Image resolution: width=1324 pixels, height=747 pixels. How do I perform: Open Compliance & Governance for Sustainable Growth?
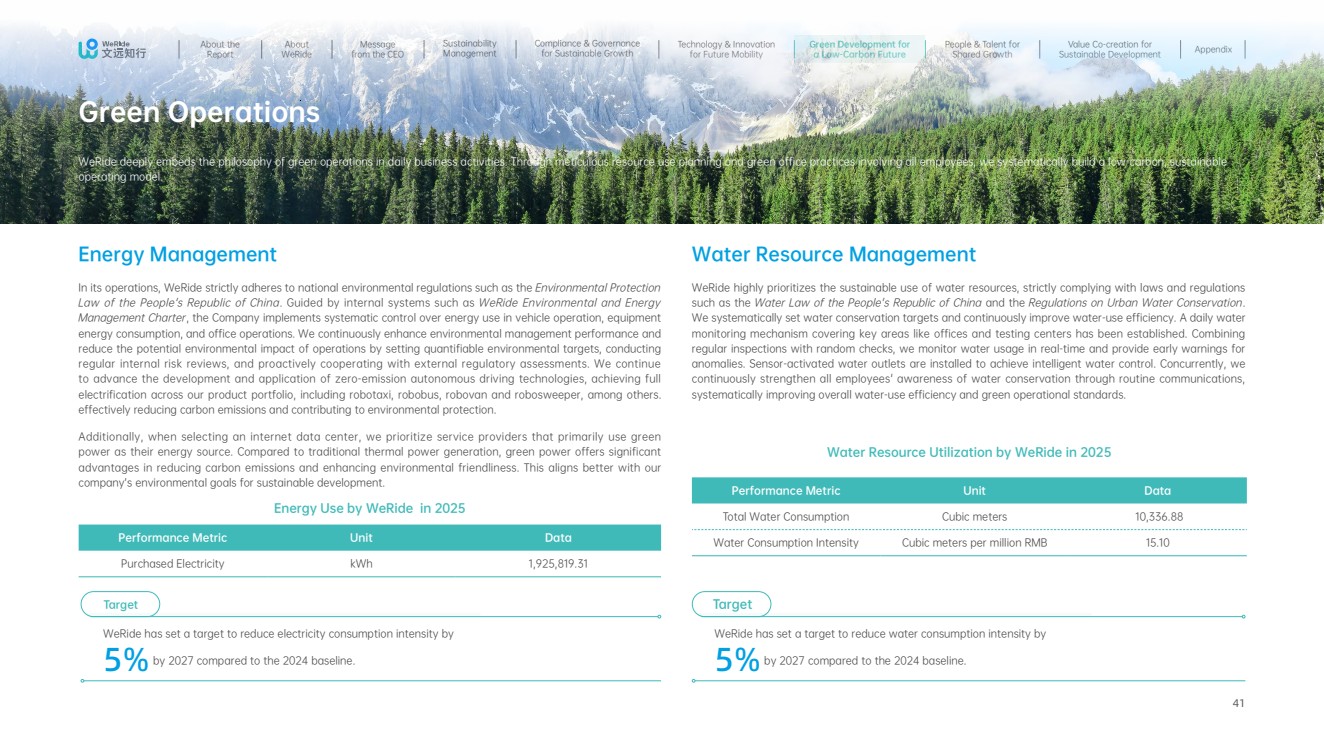(587, 49)
